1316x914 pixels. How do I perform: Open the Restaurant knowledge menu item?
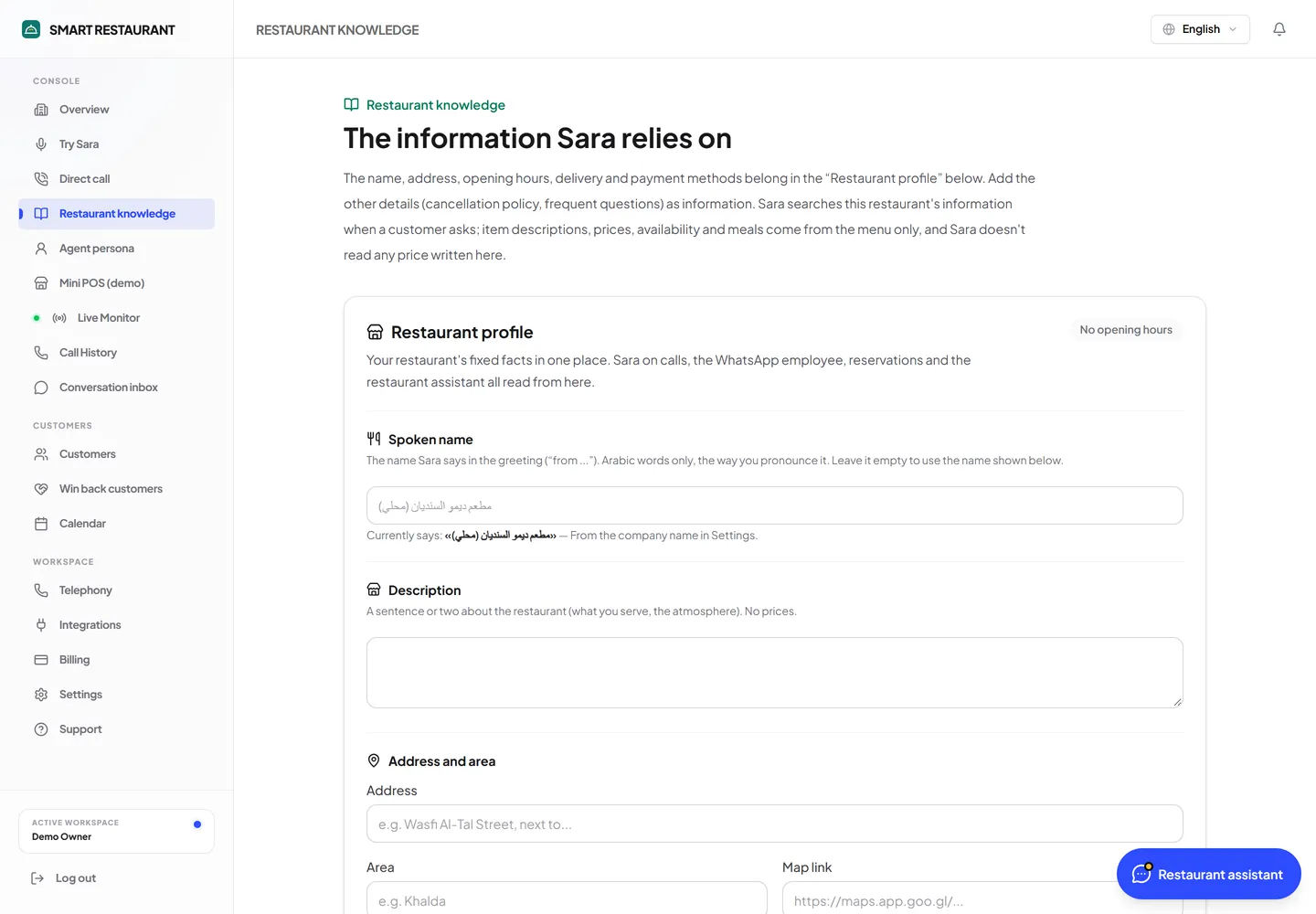117,214
